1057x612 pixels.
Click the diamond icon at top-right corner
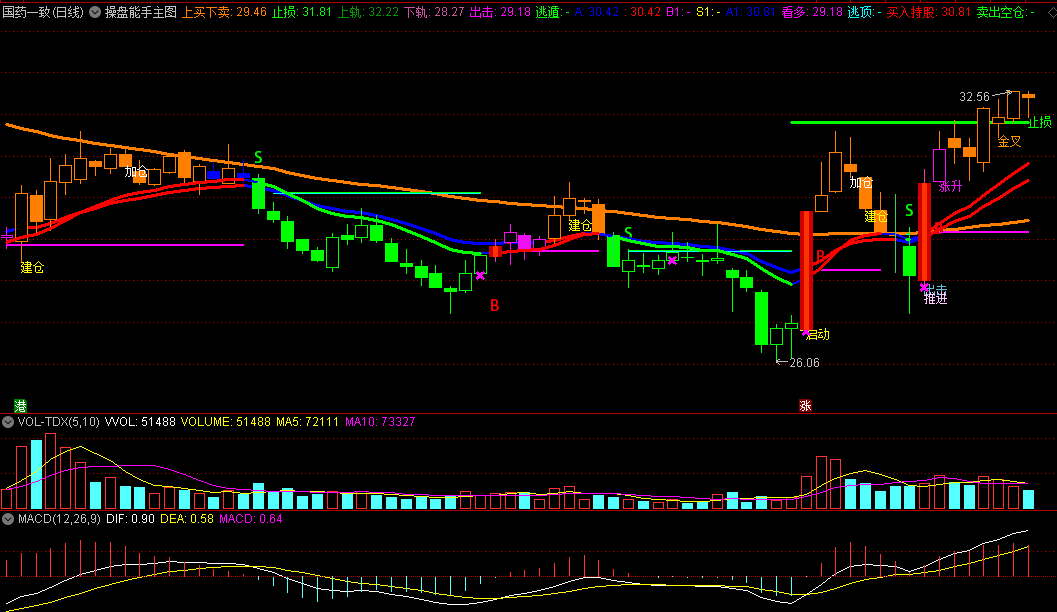pyautogui.click(x=1052, y=11)
